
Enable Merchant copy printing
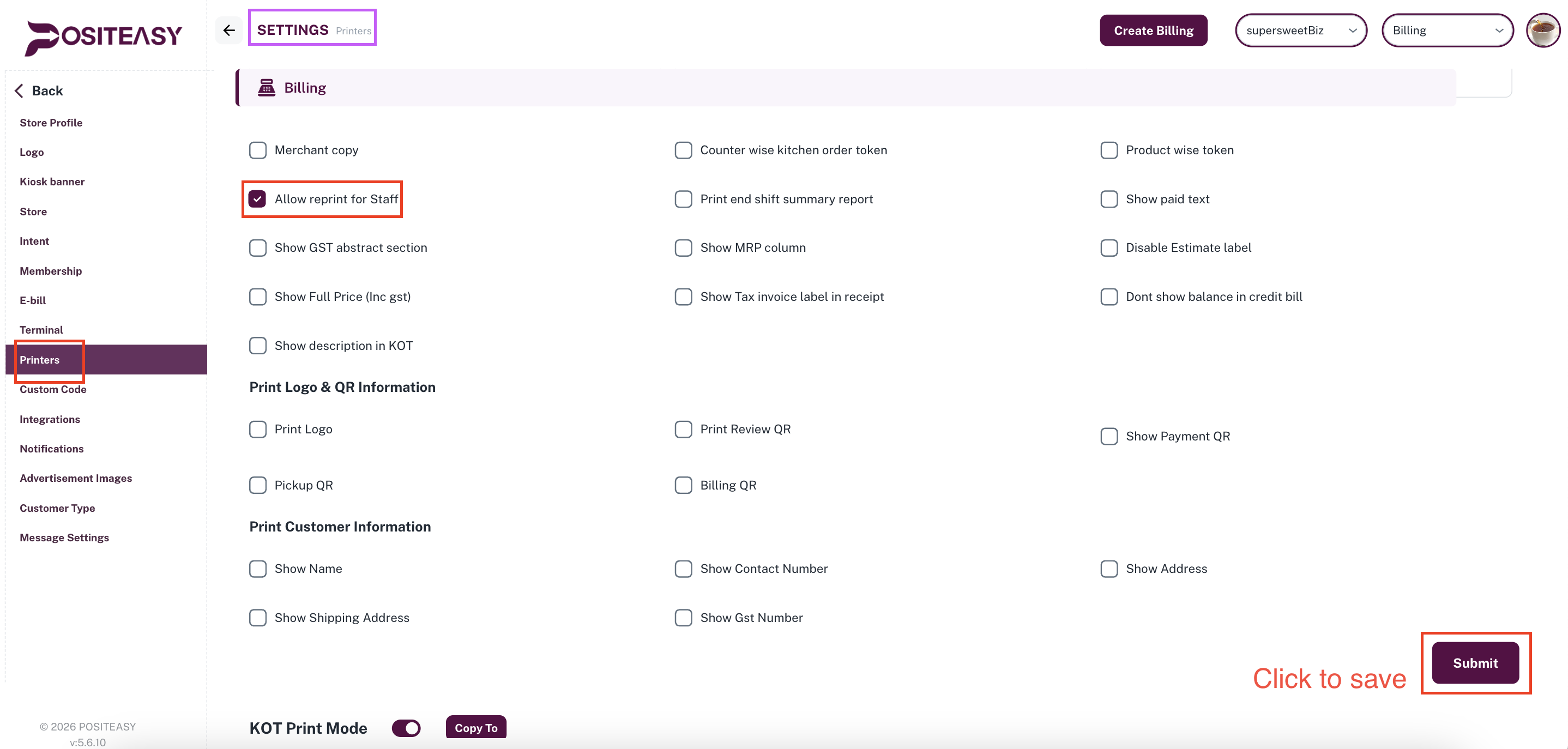[257, 150]
